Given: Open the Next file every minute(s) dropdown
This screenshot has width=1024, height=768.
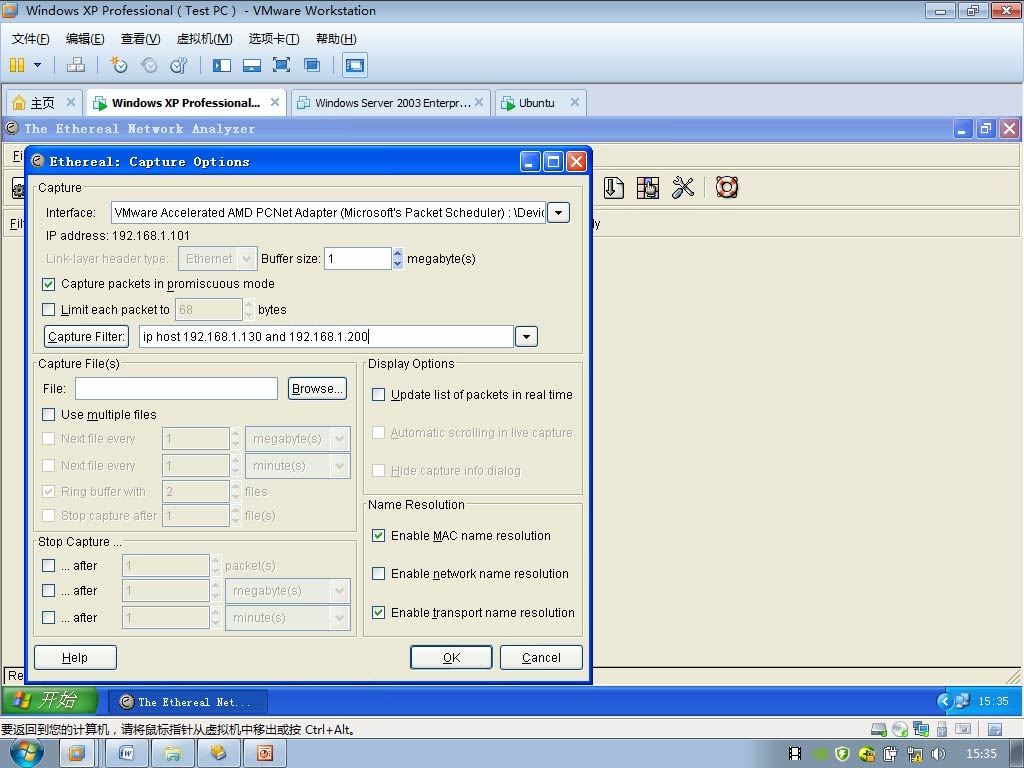Looking at the screenshot, I should pos(340,466).
